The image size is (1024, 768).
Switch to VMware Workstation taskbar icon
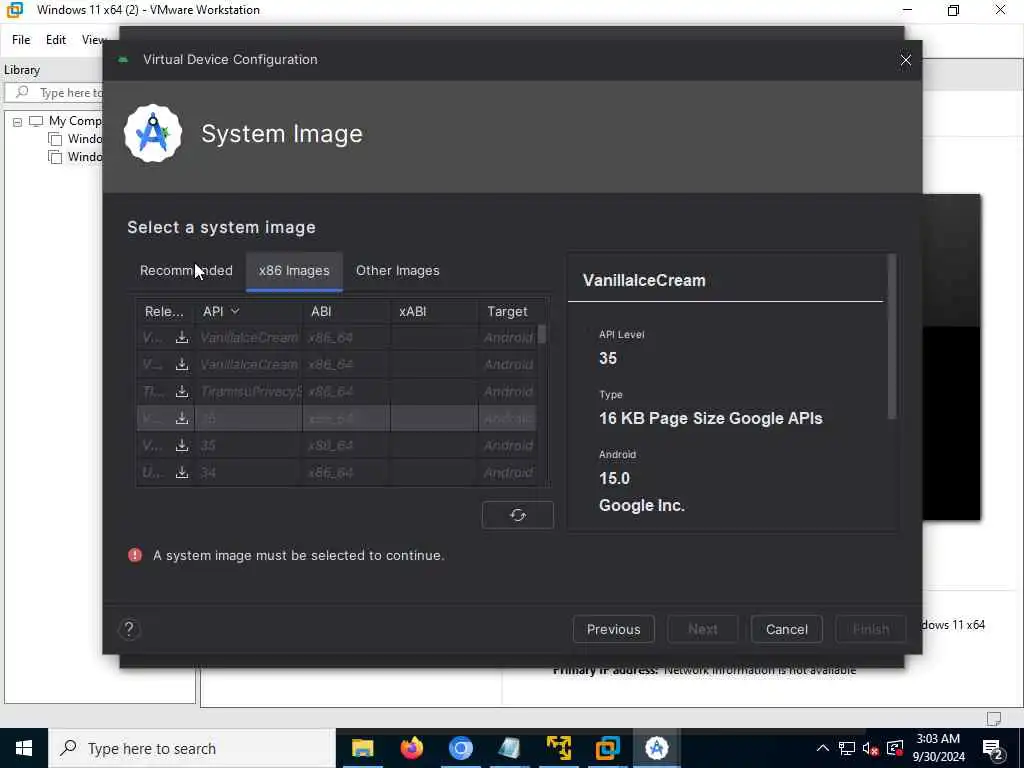tap(607, 748)
